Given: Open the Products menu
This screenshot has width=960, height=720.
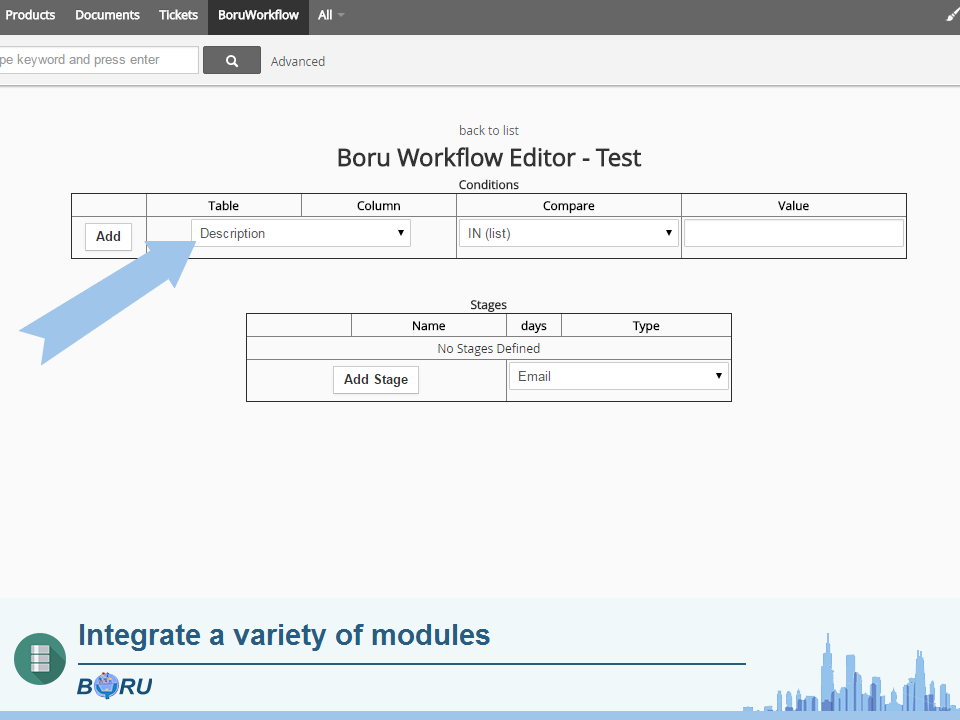Looking at the screenshot, I should (30, 15).
